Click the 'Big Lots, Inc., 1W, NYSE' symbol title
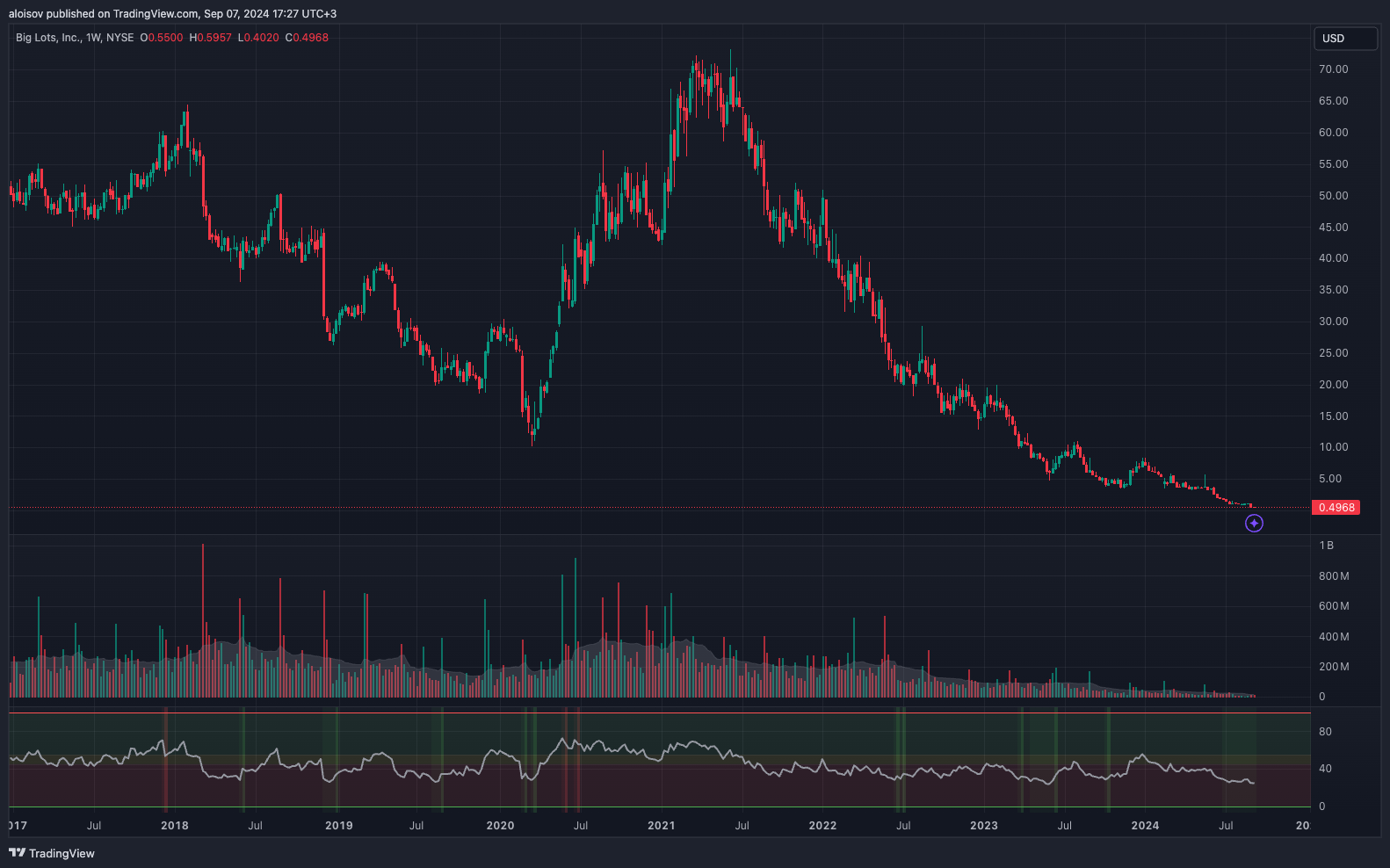 coord(75,38)
